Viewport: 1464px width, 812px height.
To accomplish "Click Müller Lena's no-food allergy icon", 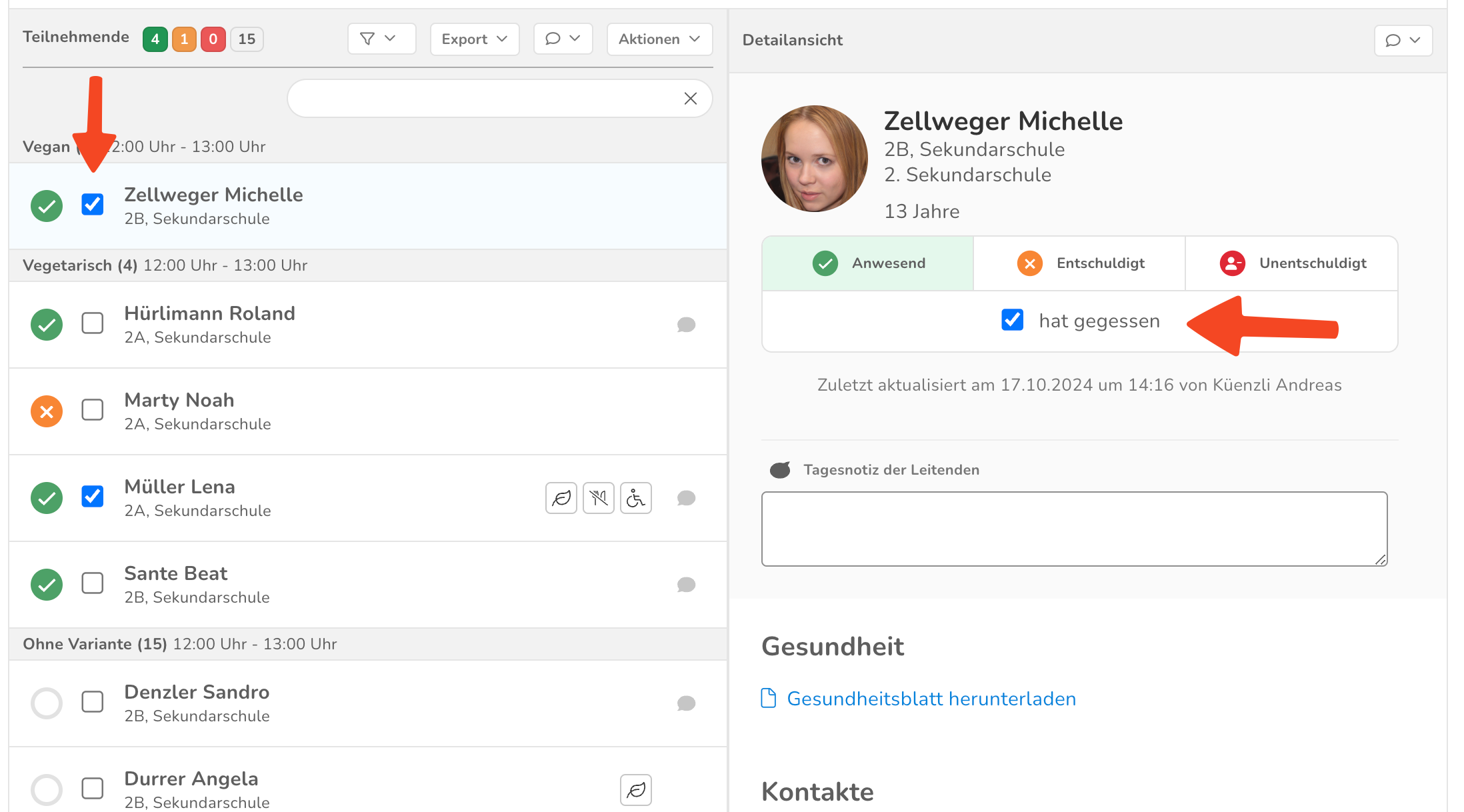I will [599, 498].
